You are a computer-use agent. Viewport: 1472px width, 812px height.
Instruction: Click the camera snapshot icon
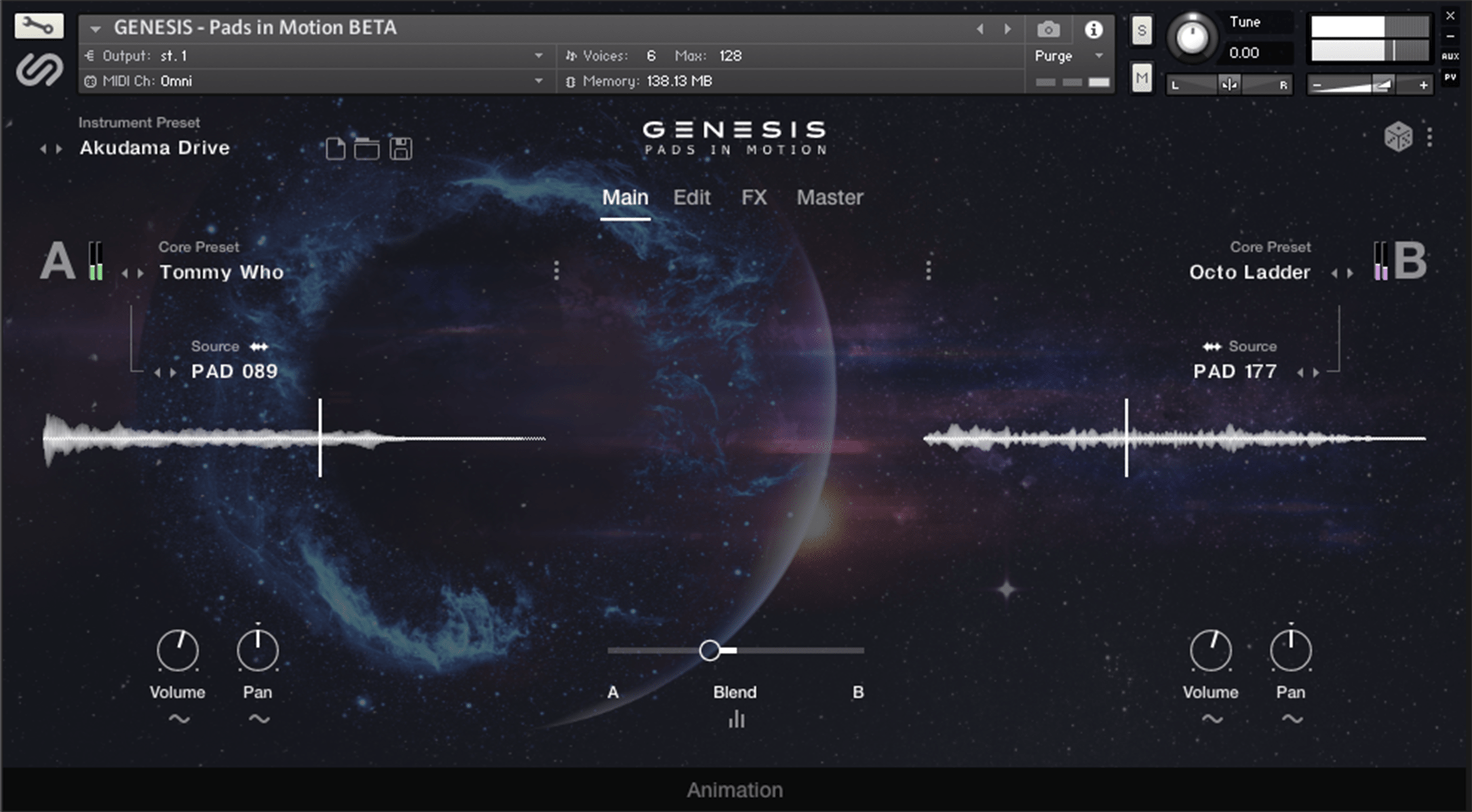1048,29
